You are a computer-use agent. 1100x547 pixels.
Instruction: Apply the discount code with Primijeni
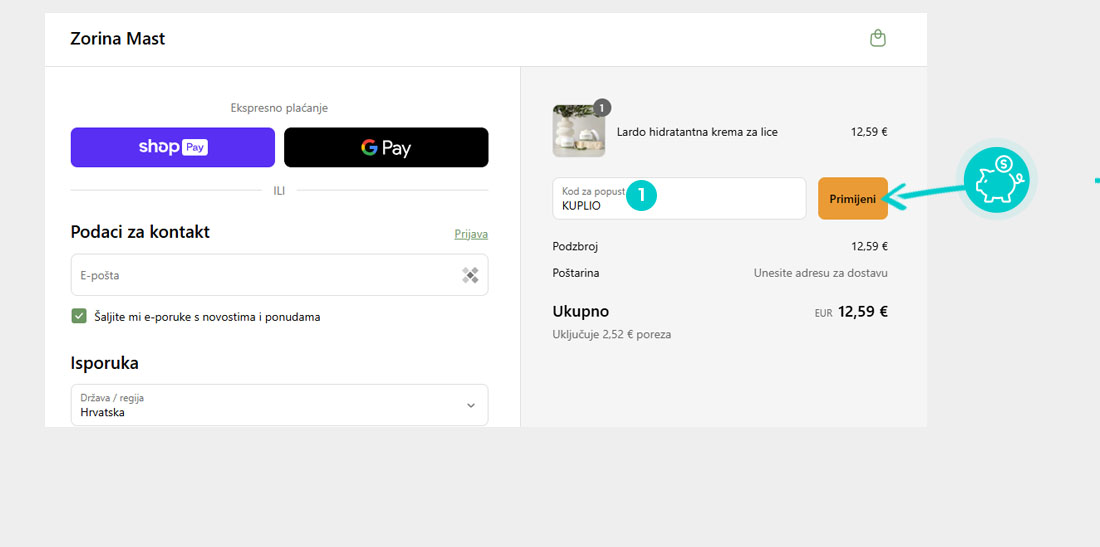[x=852, y=199]
